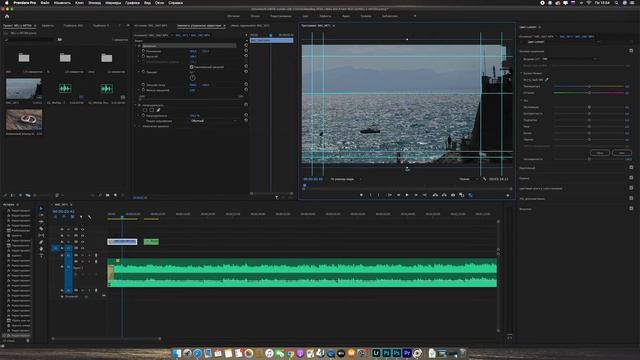This screenshot has width=640, height=360.
Task: Toggle eye icon of topmost video track
Action: click(x=82, y=229)
